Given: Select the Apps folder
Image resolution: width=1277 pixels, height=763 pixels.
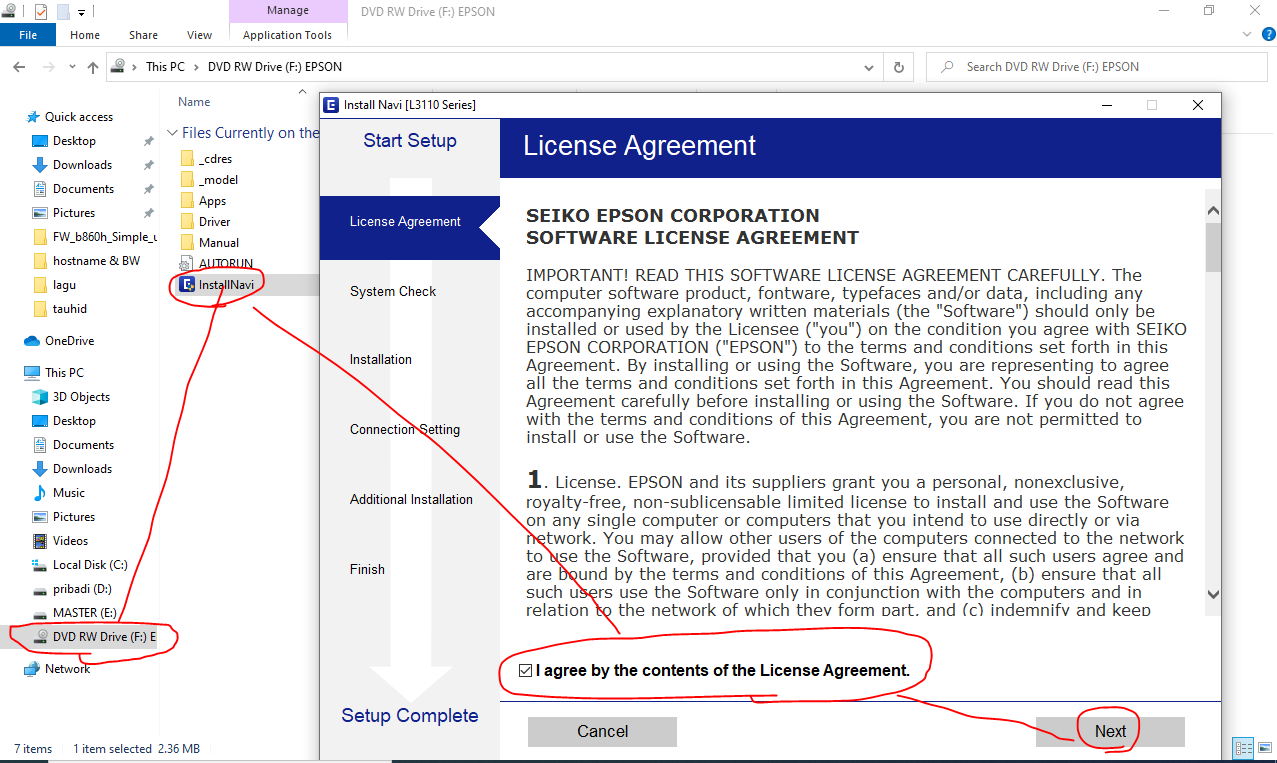Looking at the screenshot, I should pyautogui.click(x=212, y=201).
